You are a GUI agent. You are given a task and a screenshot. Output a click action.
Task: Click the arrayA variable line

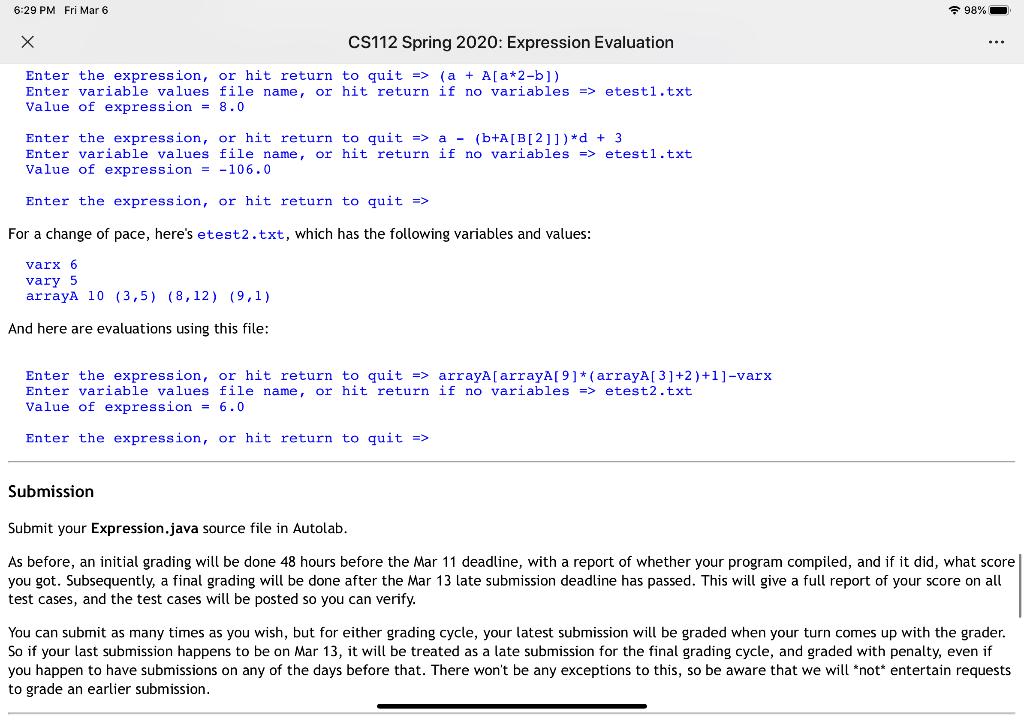pyautogui.click(x=148, y=295)
